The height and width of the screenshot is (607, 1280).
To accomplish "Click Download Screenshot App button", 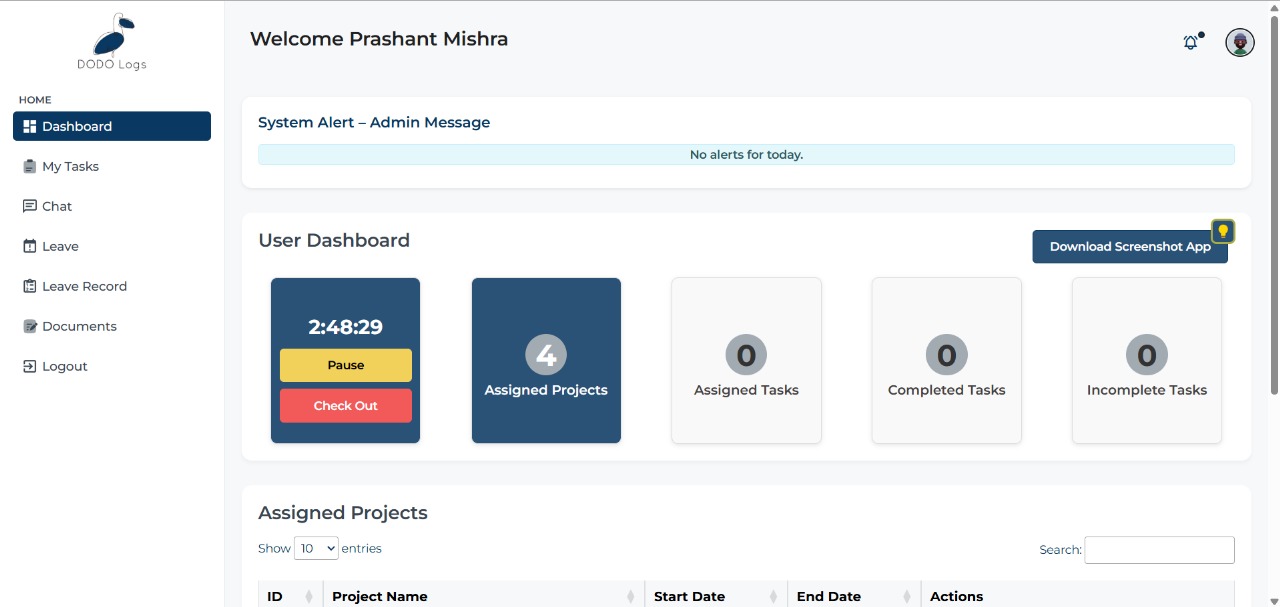I will (1129, 247).
